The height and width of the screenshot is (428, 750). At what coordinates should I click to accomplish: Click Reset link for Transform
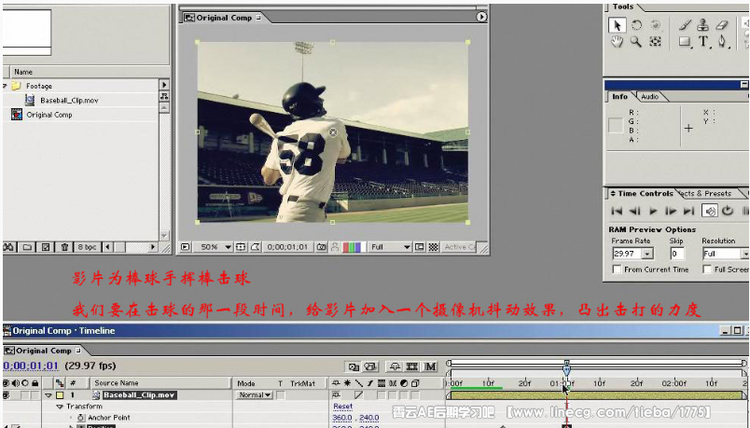(342, 406)
